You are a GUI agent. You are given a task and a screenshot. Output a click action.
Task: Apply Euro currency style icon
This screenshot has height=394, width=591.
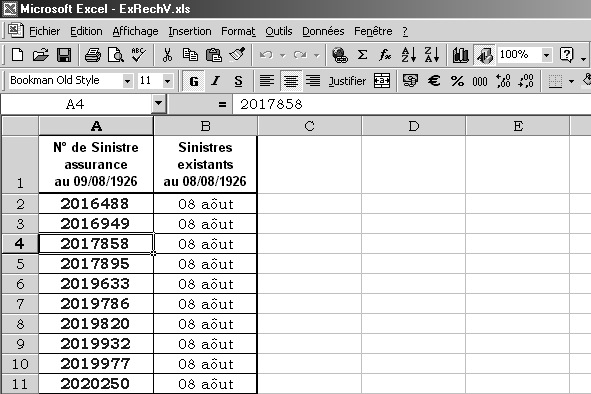(x=434, y=81)
